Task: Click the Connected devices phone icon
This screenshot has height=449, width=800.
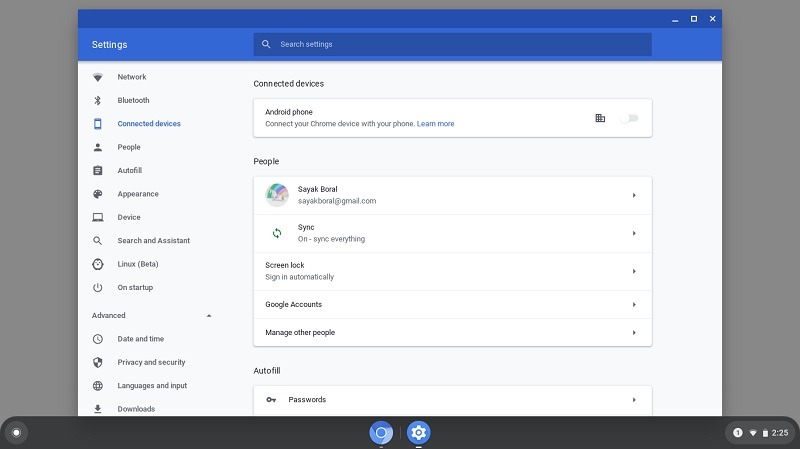Action: point(97,123)
